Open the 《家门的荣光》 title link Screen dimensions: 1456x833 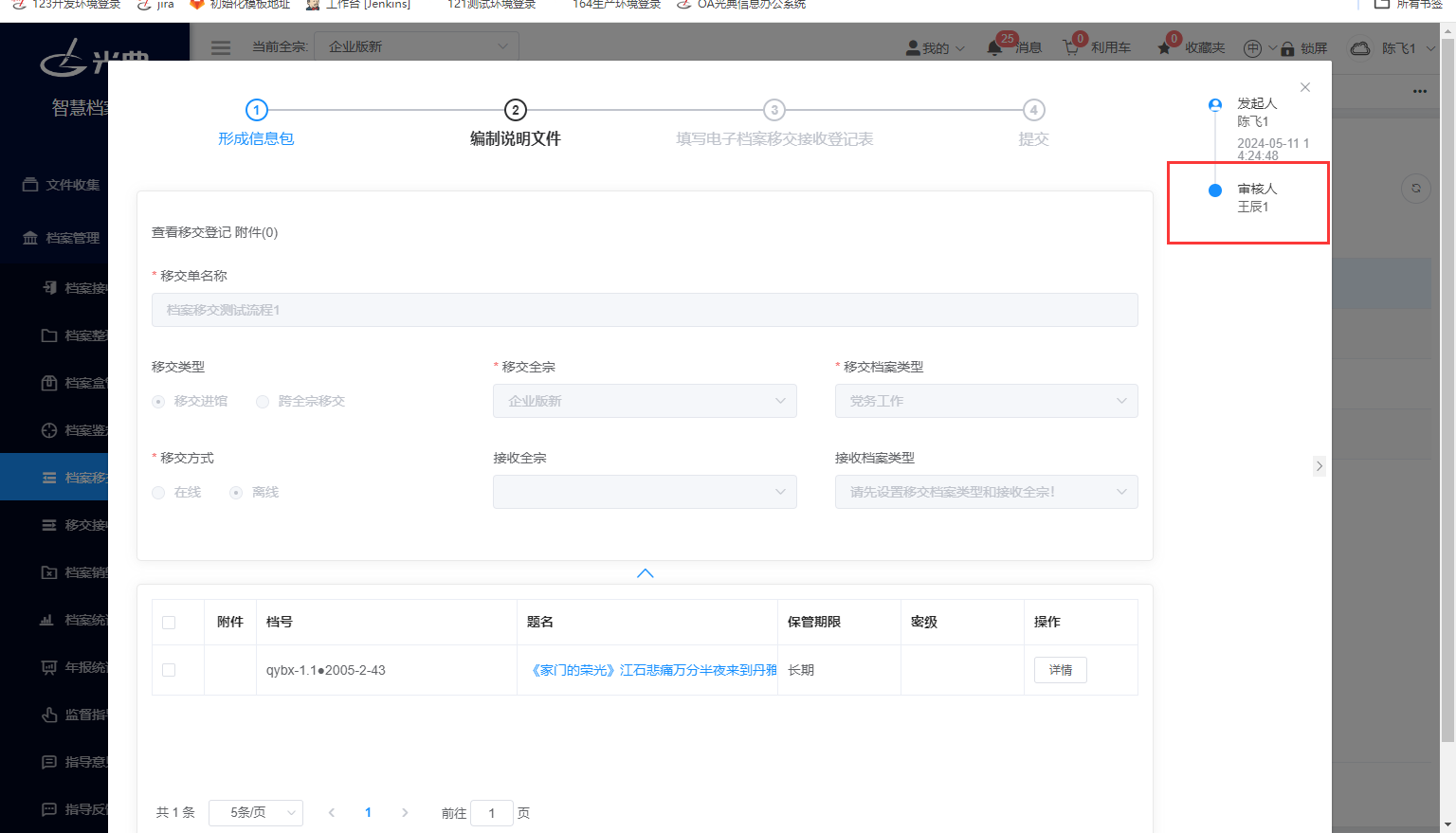pyautogui.click(x=651, y=670)
